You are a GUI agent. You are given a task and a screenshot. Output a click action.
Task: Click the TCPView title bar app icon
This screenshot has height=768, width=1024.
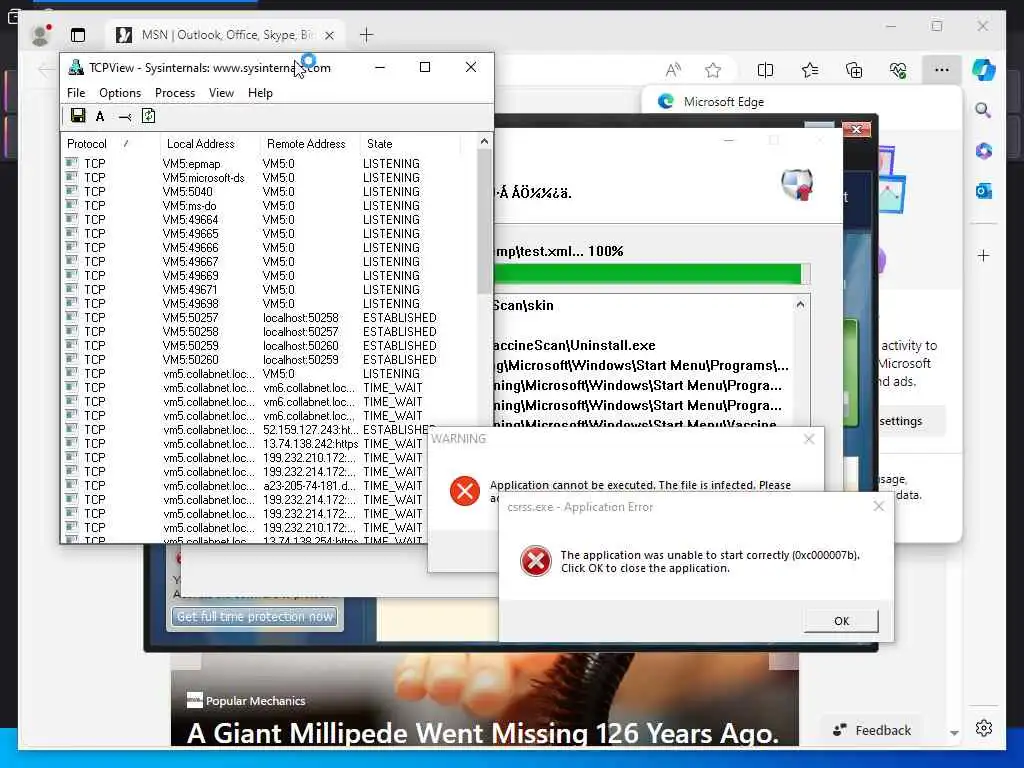click(x=76, y=67)
